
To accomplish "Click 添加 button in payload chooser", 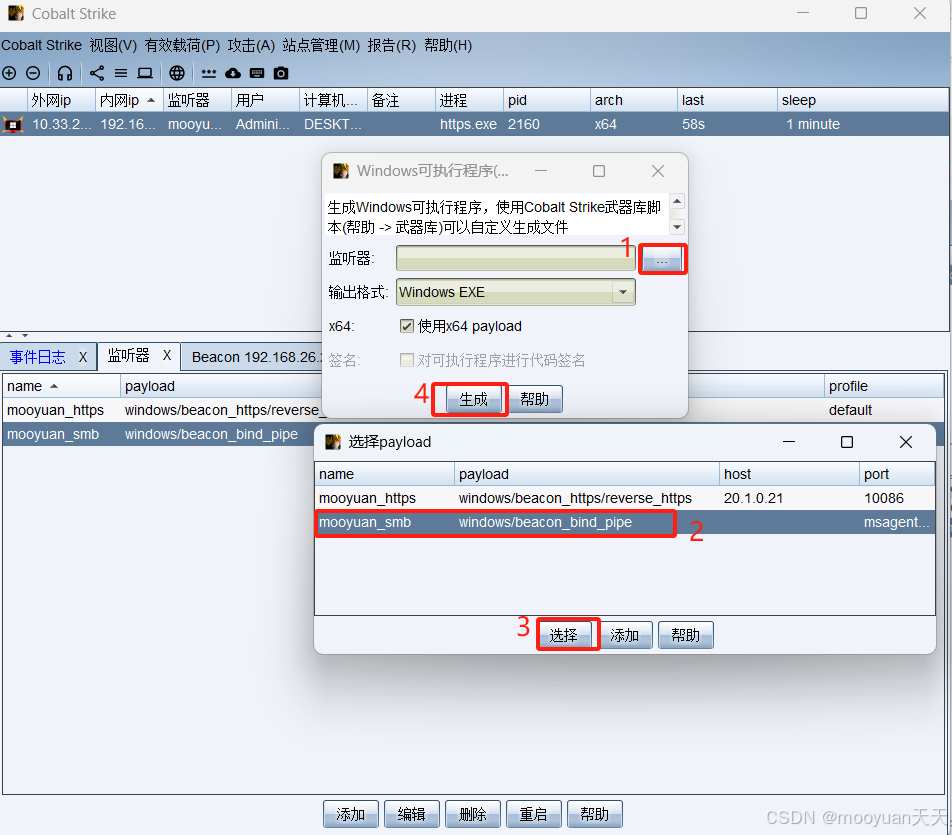I will click(625, 635).
